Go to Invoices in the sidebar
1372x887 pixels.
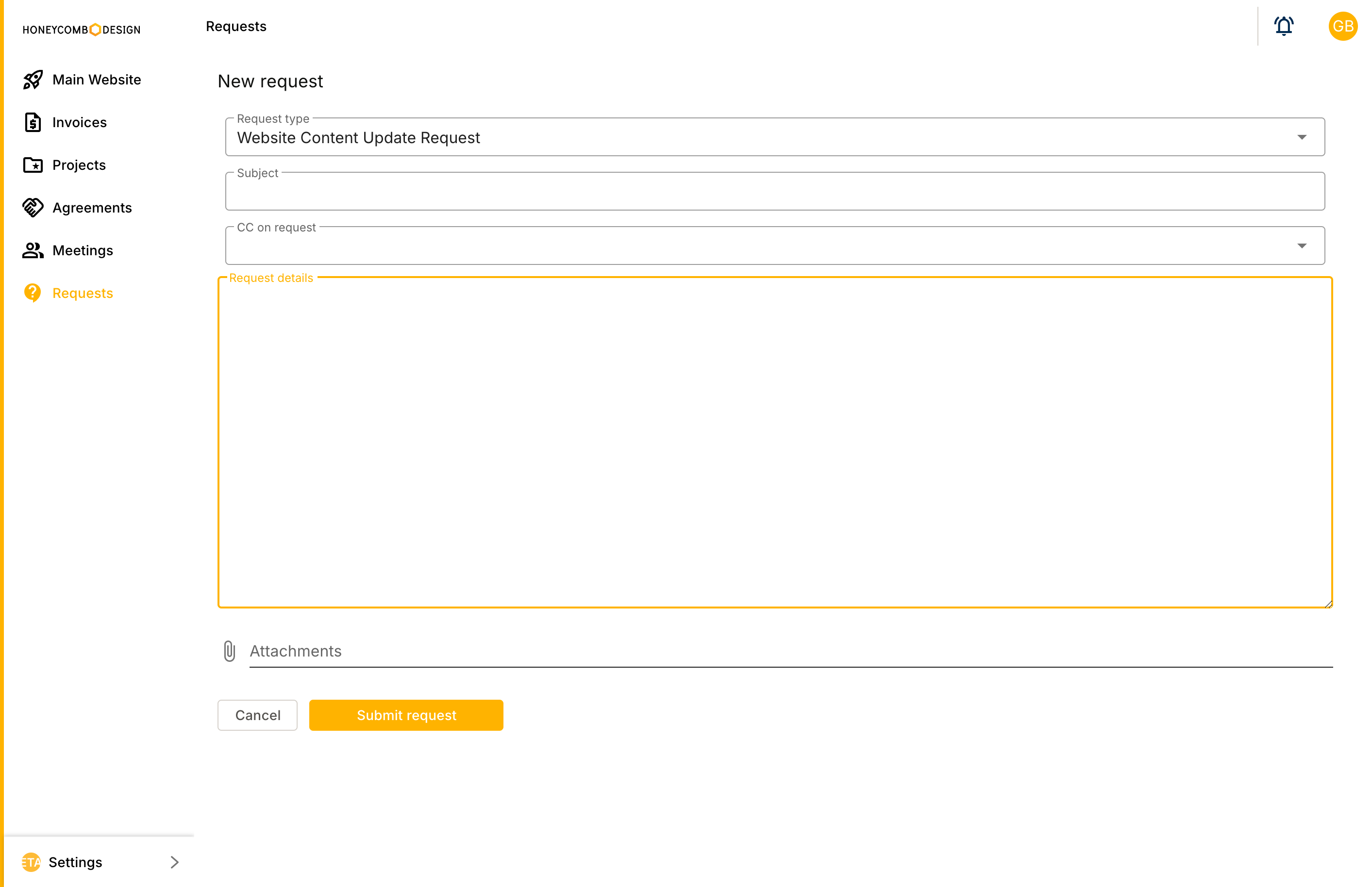click(x=80, y=122)
